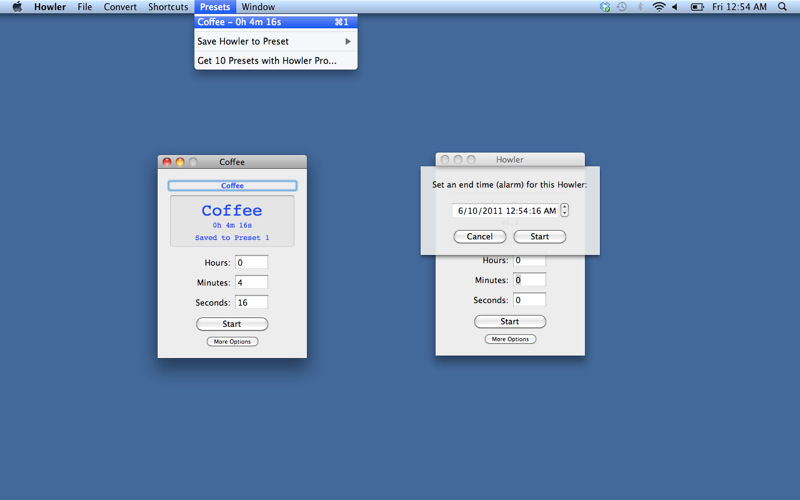Click the Coffee name text field

232,186
